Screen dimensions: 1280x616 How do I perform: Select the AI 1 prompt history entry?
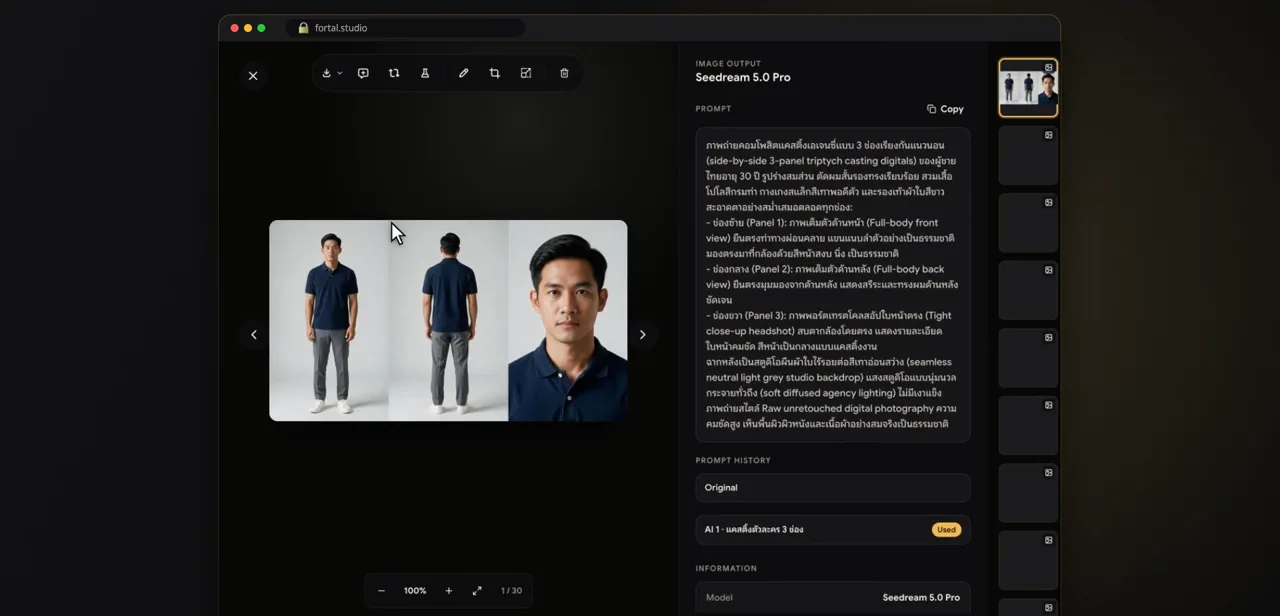point(833,530)
